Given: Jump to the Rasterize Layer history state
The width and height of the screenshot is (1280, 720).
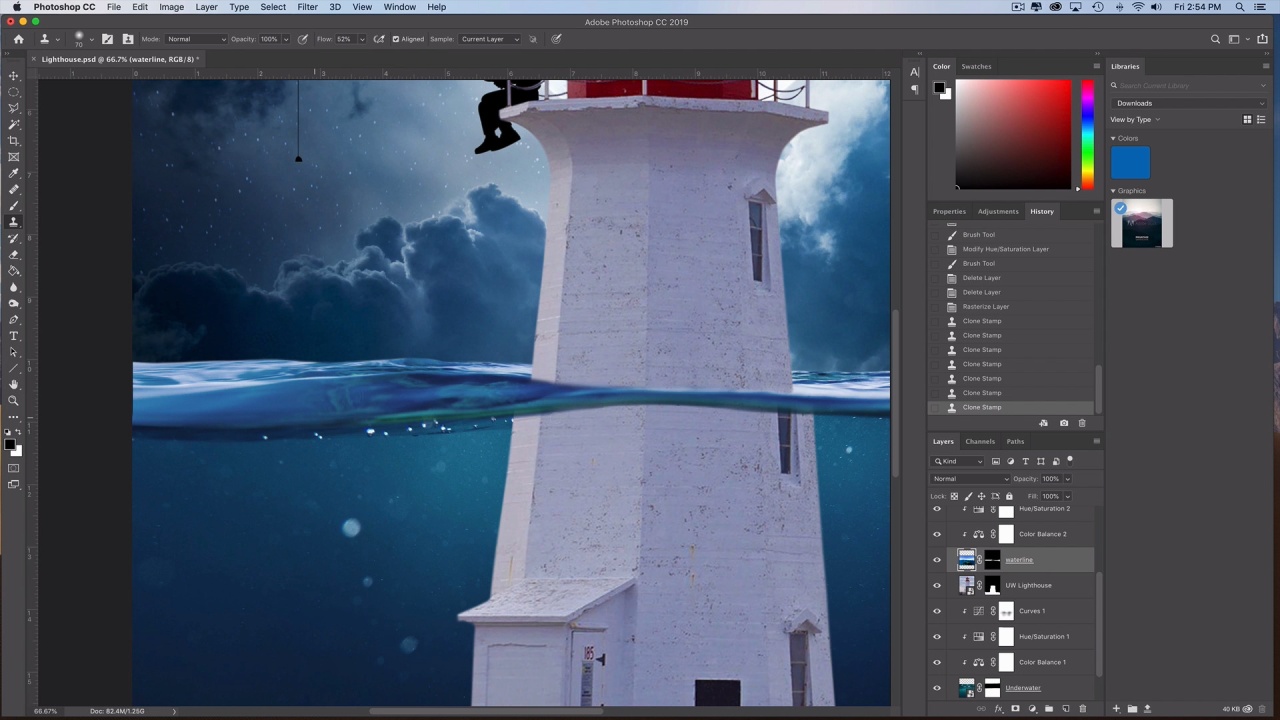Looking at the screenshot, I should click(x=985, y=307).
